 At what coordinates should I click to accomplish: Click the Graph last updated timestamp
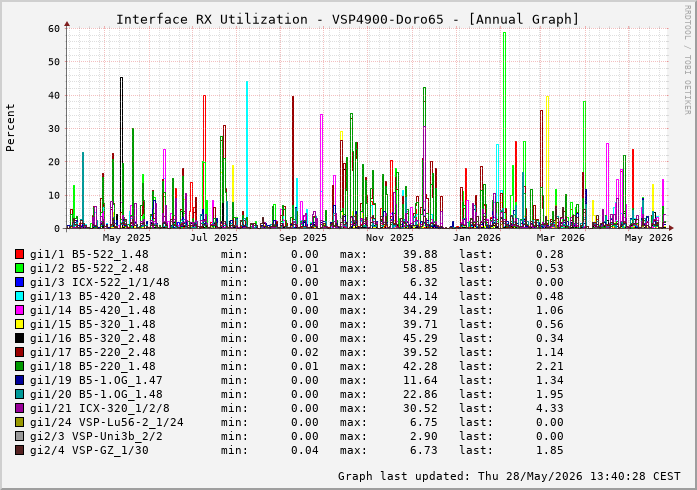[x=509, y=476]
